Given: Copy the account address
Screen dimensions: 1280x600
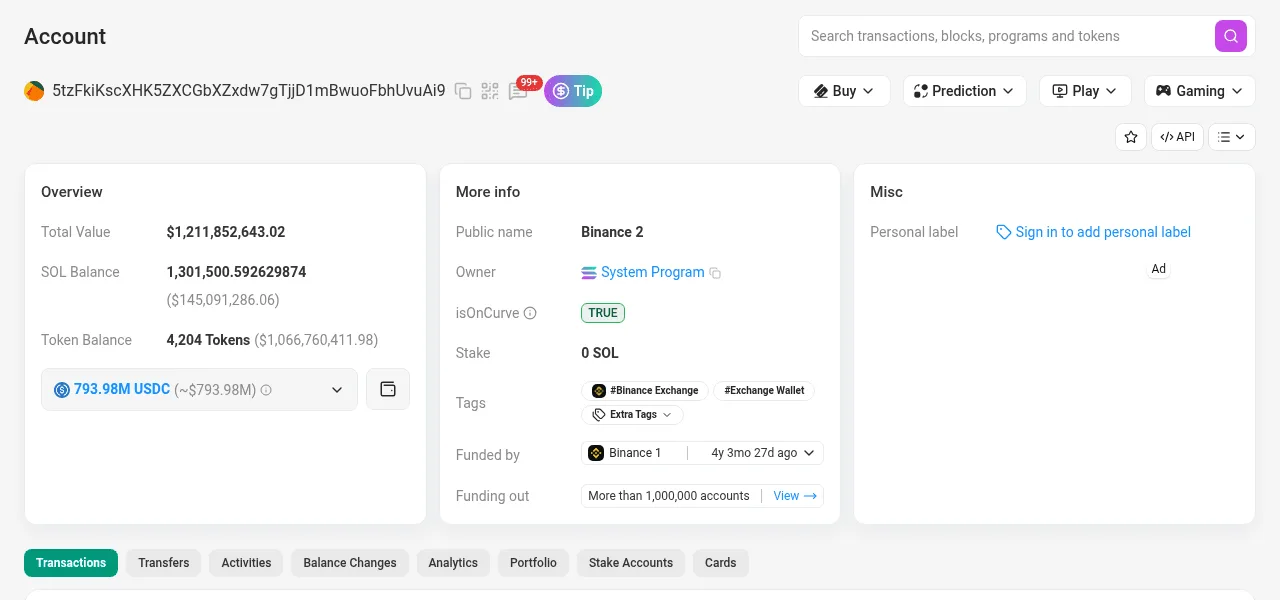Looking at the screenshot, I should pos(463,91).
